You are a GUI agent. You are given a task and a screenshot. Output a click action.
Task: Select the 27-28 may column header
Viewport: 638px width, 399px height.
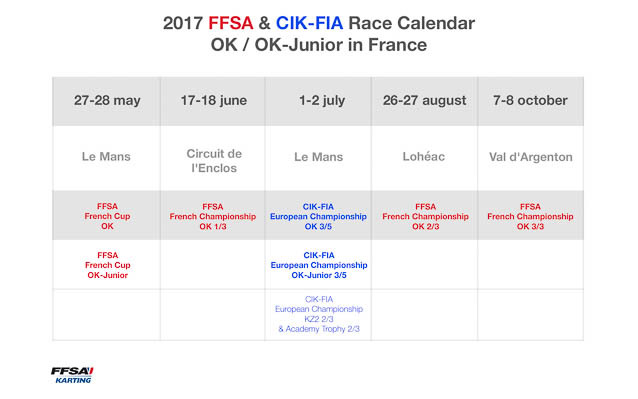tap(107, 100)
